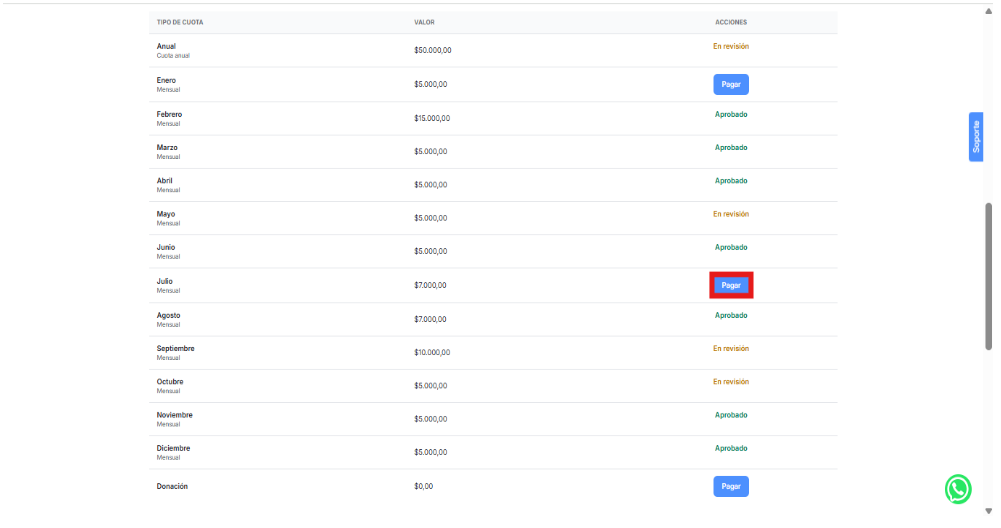Select En revisión status for Octubre
The width and height of the screenshot is (1001, 528).
pos(730,382)
